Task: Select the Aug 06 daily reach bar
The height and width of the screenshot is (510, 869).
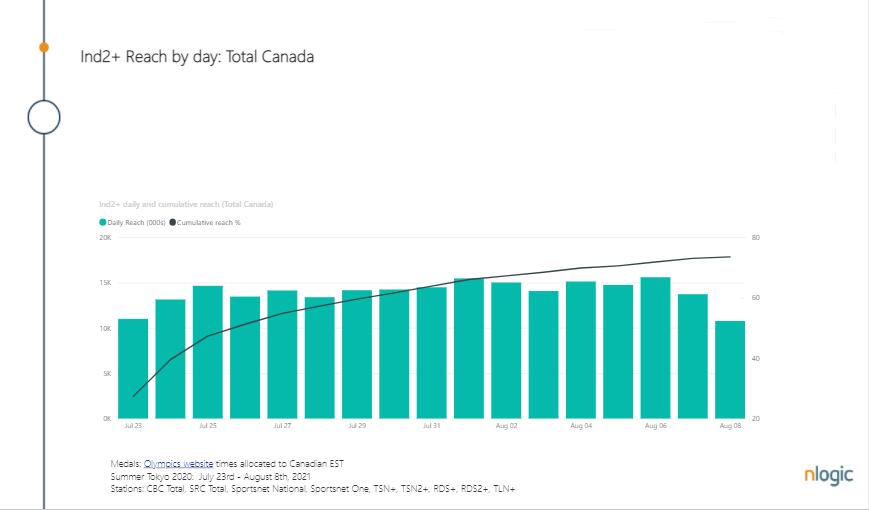Action: [655, 348]
